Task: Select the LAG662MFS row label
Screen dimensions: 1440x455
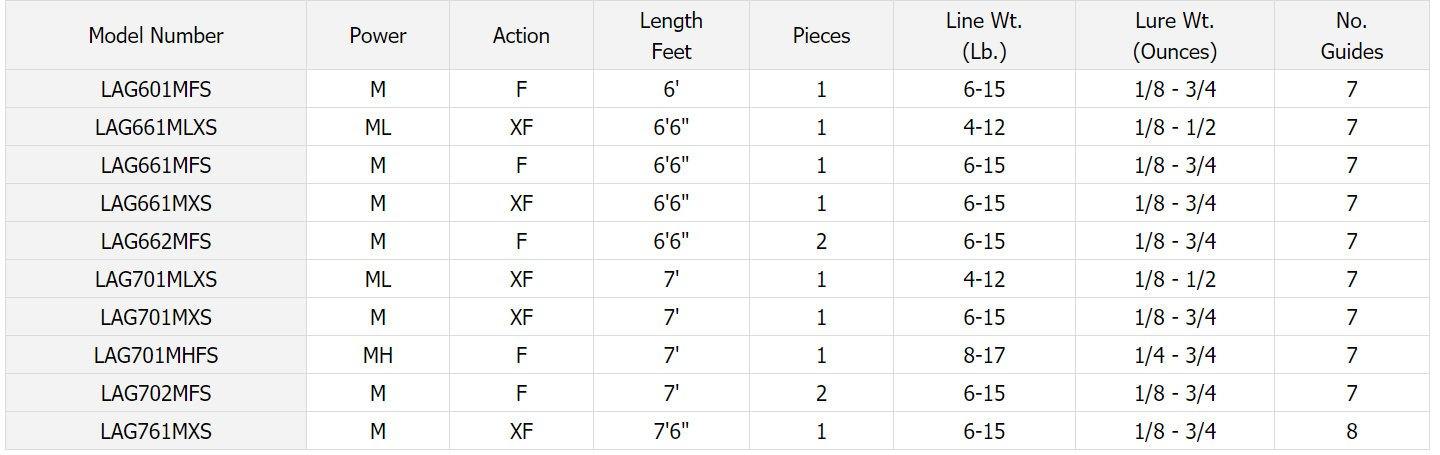Action: coord(156,242)
